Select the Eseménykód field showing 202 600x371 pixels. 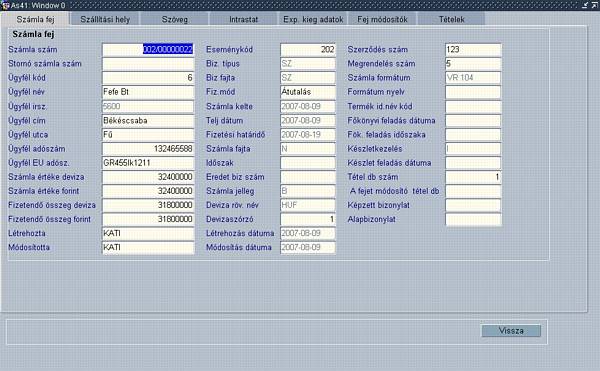tap(308, 49)
